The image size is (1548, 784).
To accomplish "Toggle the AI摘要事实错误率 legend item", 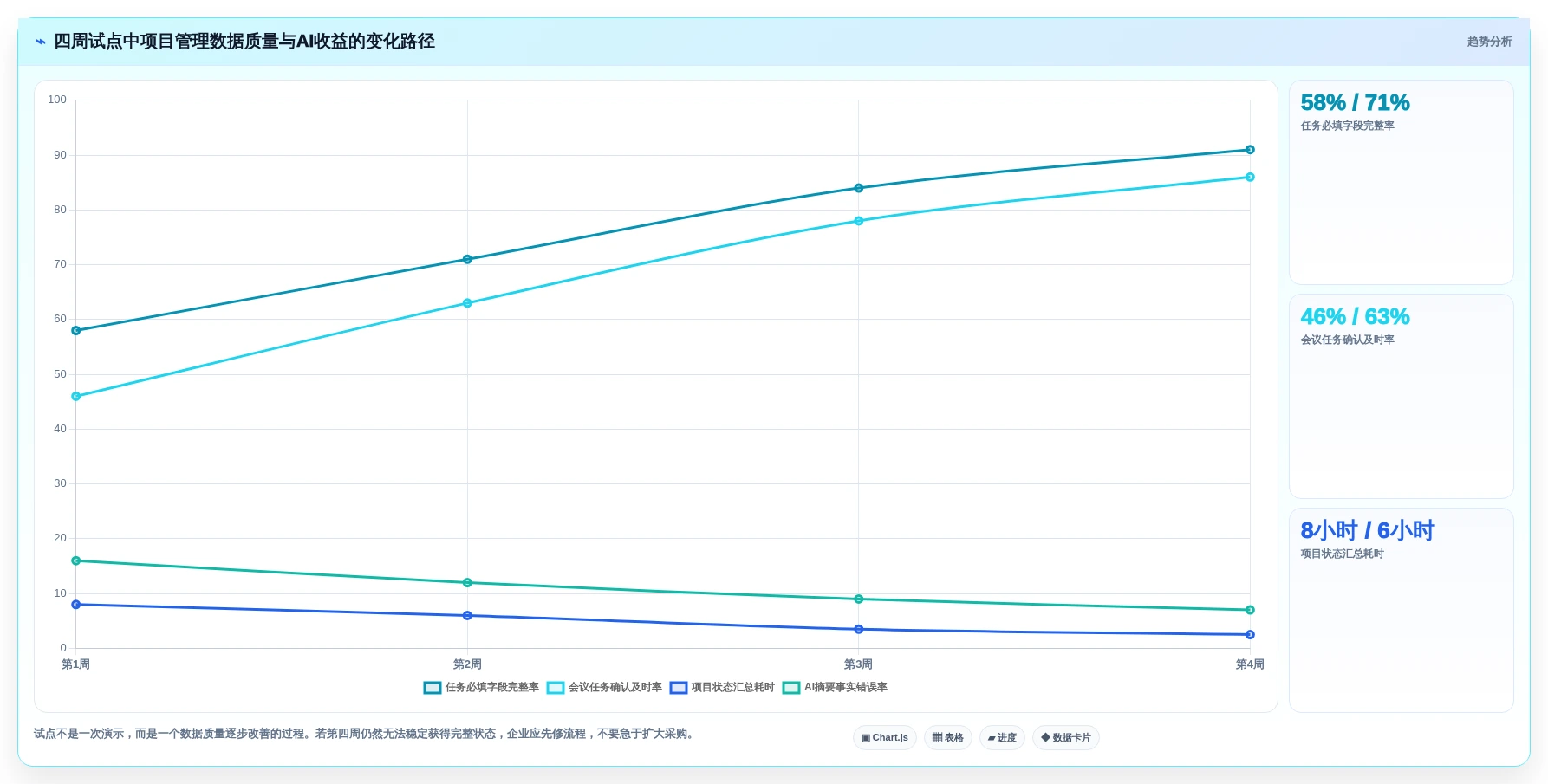I will [835, 688].
